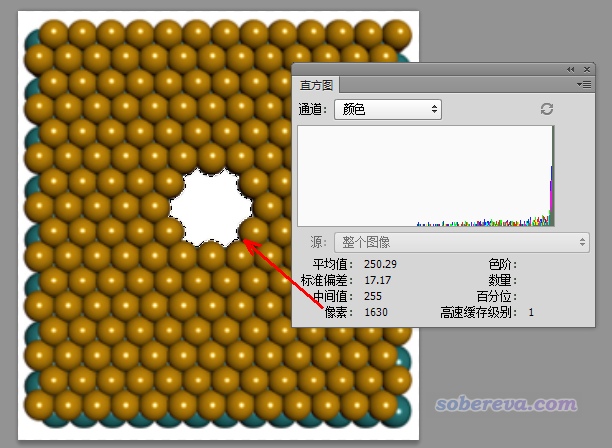Click the middle of the histogram graph
612x448 pixels.
tap(425, 175)
